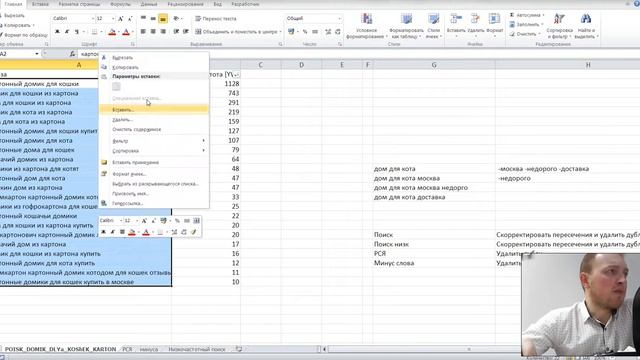Switch to Формулы ribbon tab

[120, 4]
